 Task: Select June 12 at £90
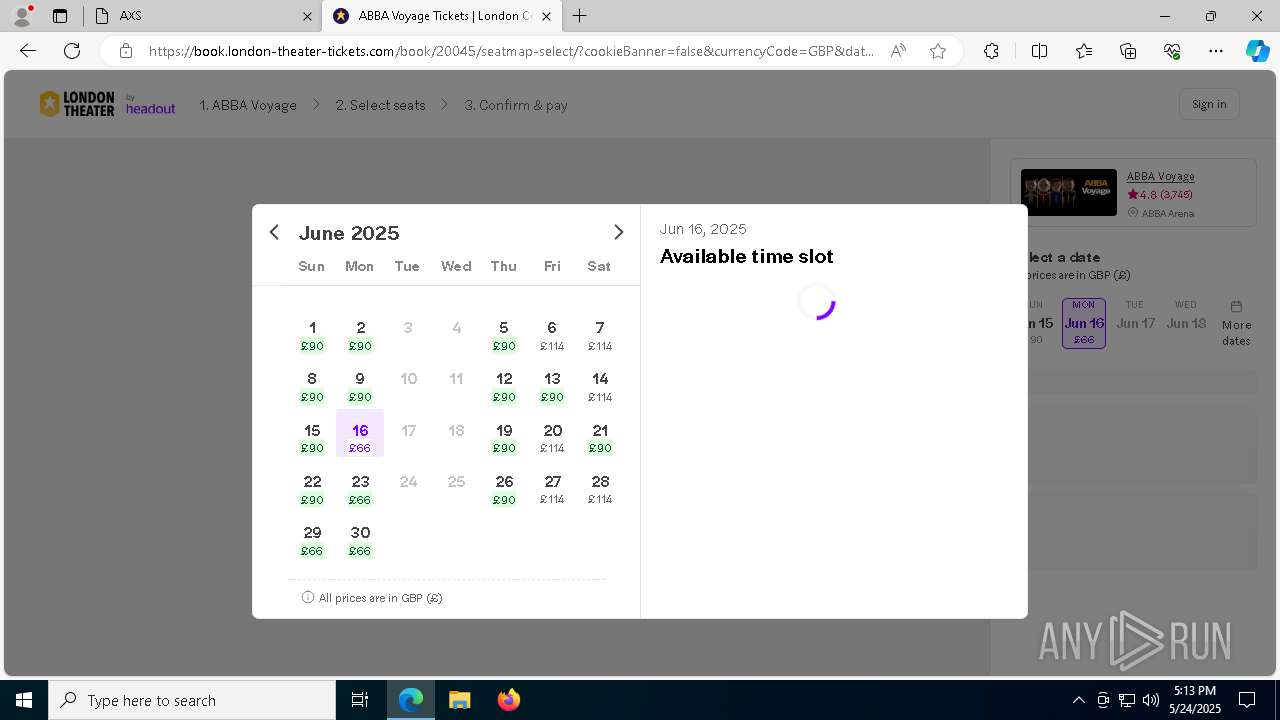tap(504, 387)
